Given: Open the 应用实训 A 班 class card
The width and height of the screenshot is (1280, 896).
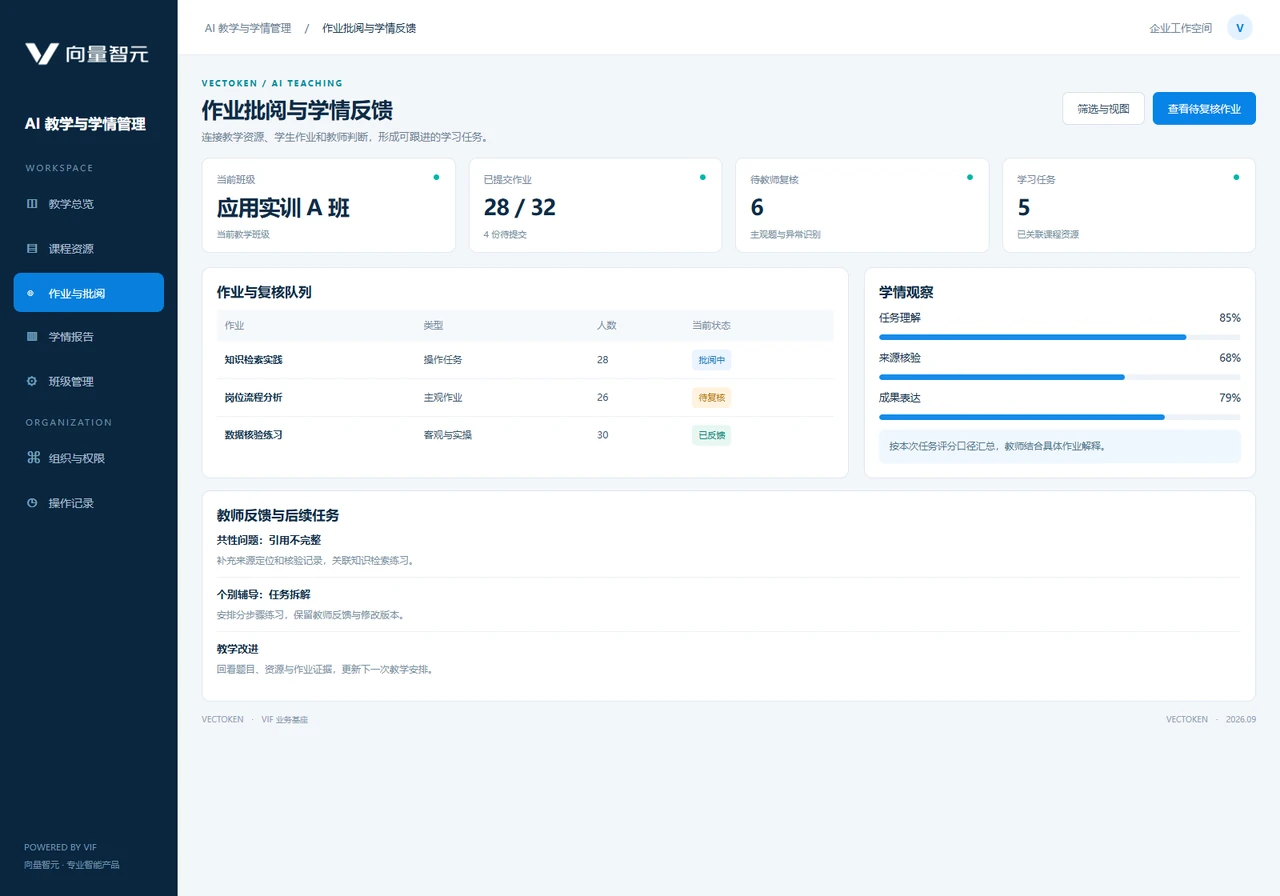Looking at the screenshot, I should [x=329, y=205].
